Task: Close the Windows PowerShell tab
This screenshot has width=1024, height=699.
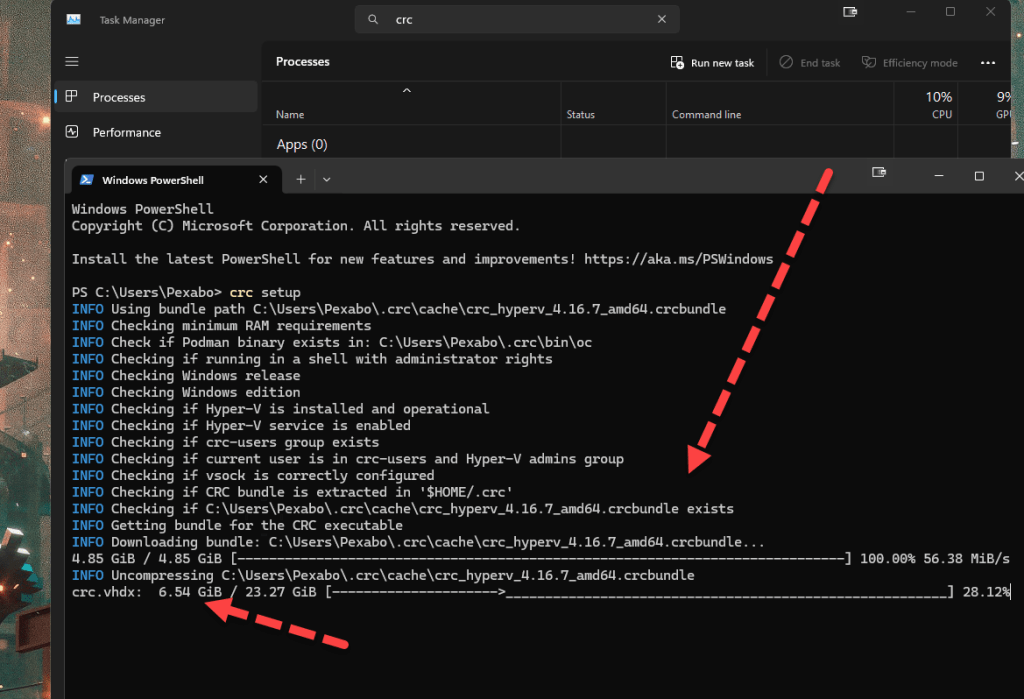Action: [263, 179]
